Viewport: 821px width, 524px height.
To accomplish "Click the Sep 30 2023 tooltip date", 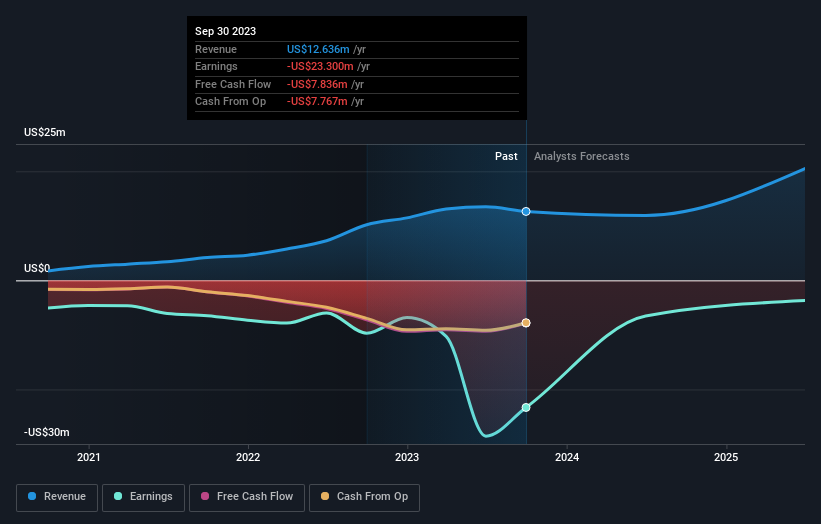I will 226,31.
